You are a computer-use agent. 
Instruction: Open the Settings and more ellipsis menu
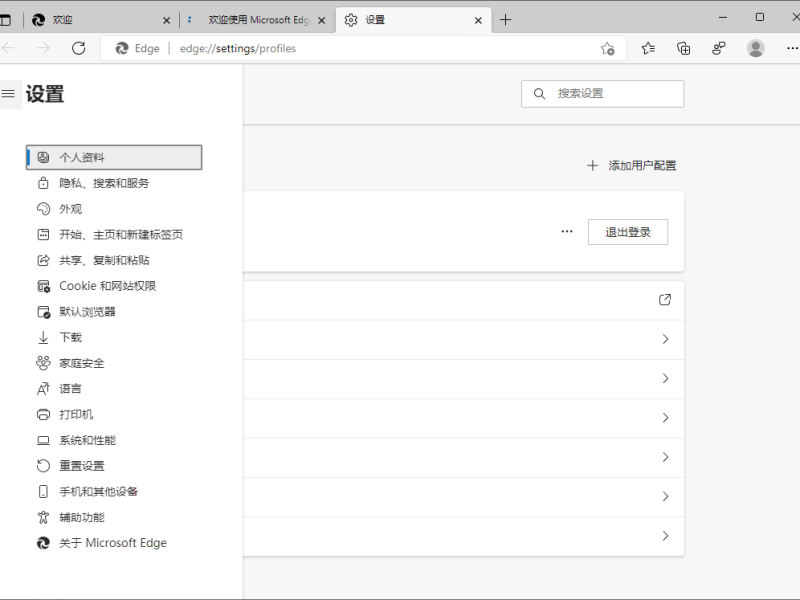click(x=792, y=48)
